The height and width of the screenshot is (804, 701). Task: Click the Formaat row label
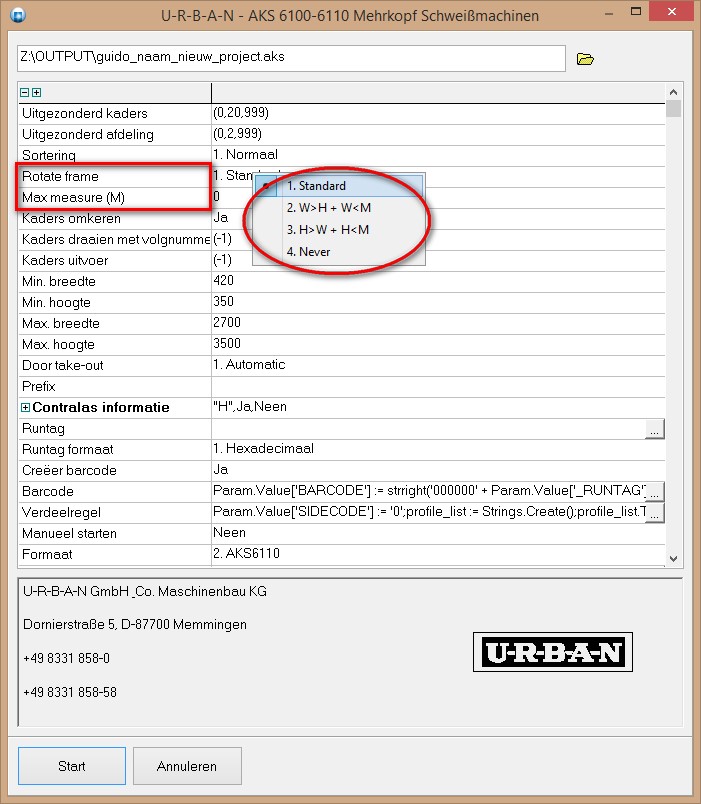(47, 555)
